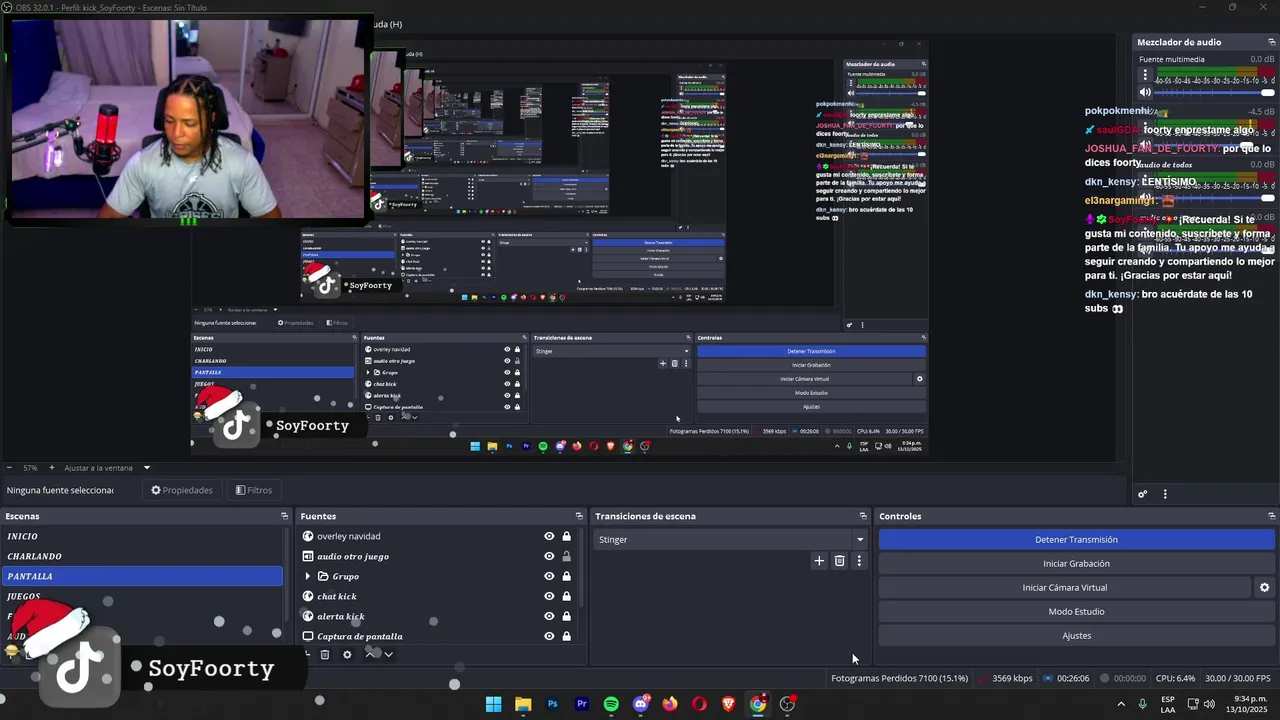This screenshot has width=1280, height=720.
Task: Toggle lock on Captura de pantalla source
Action: pos(566,636)
